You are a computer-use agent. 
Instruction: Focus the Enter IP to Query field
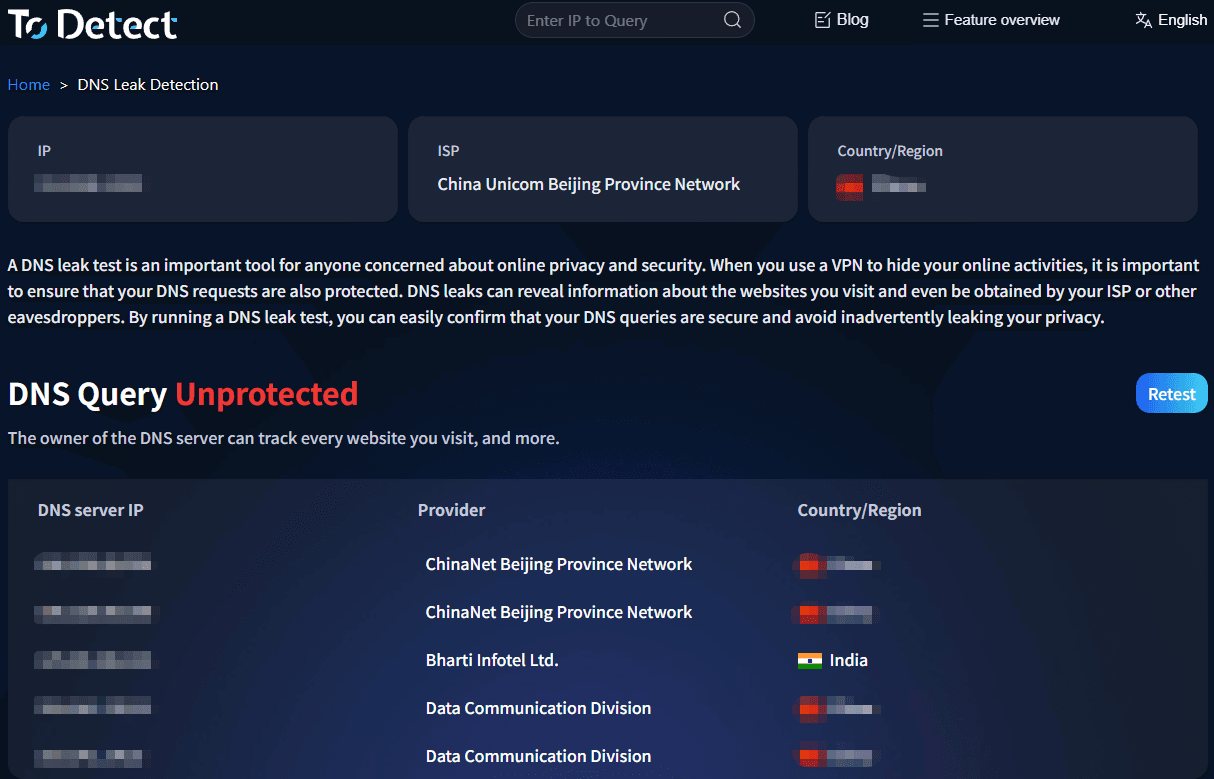pyautogui.click(x=620, y=20)
